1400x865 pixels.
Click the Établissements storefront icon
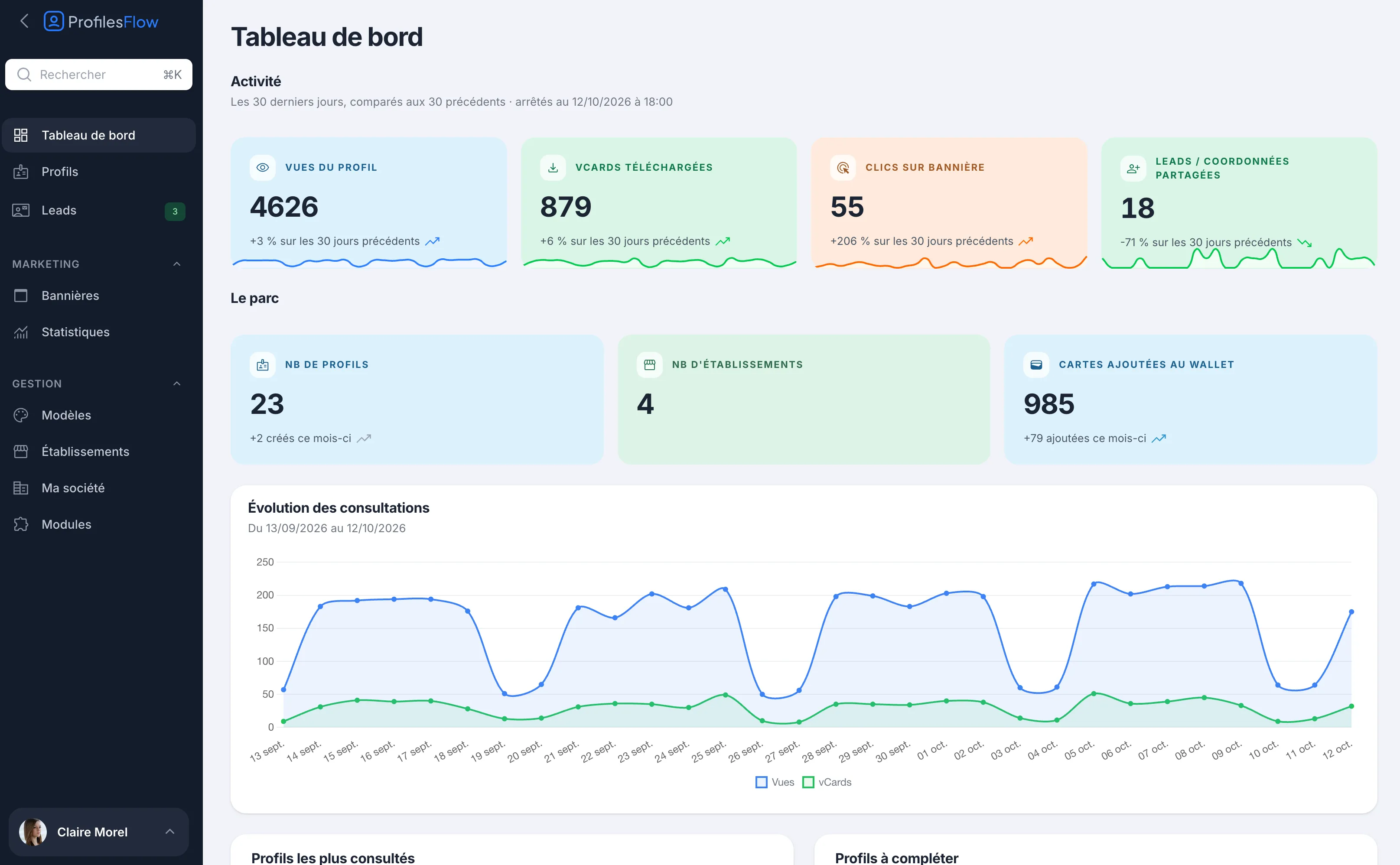coord(21,452)
